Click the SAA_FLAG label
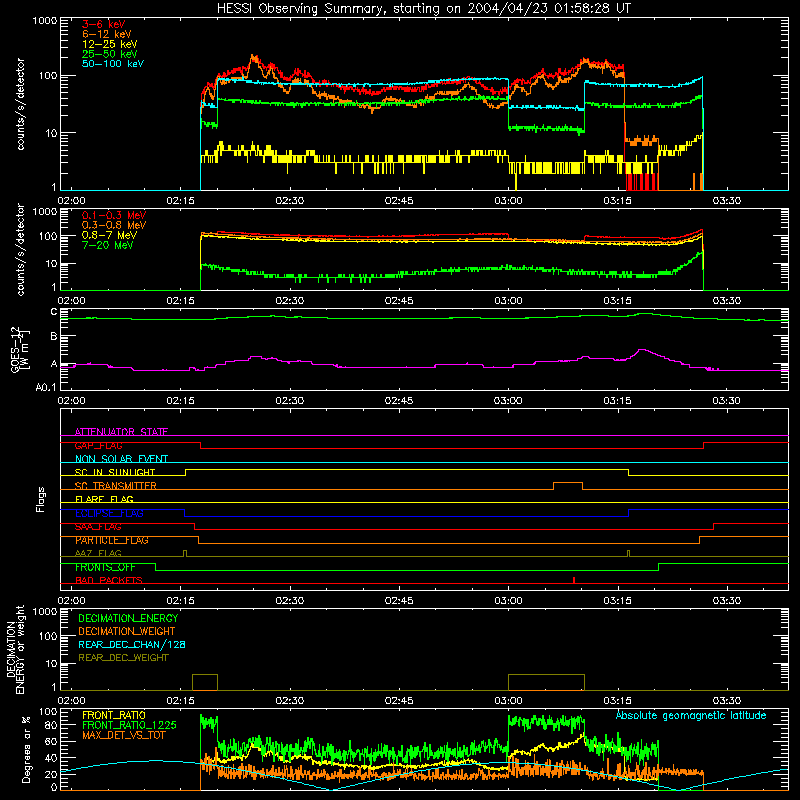Viewport: 800px width, 800px height. point(98,527)
